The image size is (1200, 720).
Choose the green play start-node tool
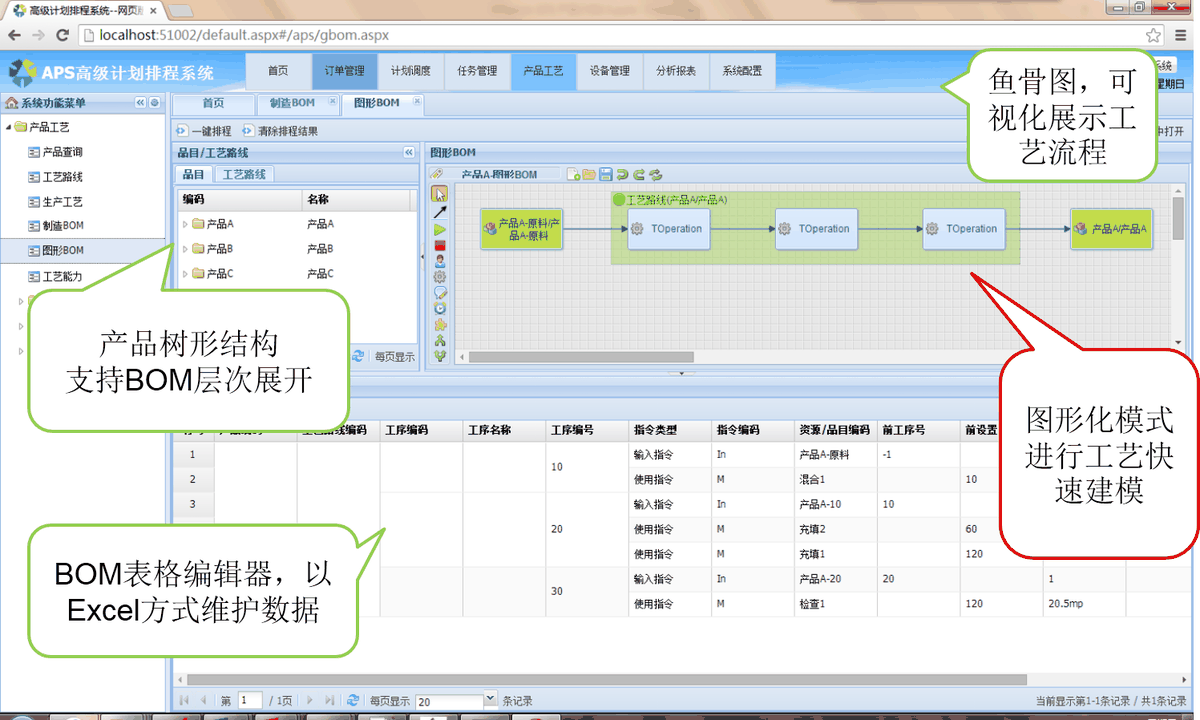tap(439, 229)
